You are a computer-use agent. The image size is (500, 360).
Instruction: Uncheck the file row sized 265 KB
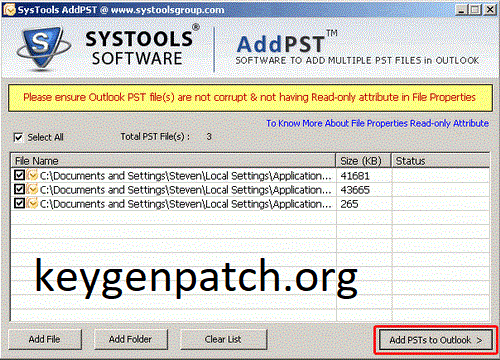click(x=19, y=203)
